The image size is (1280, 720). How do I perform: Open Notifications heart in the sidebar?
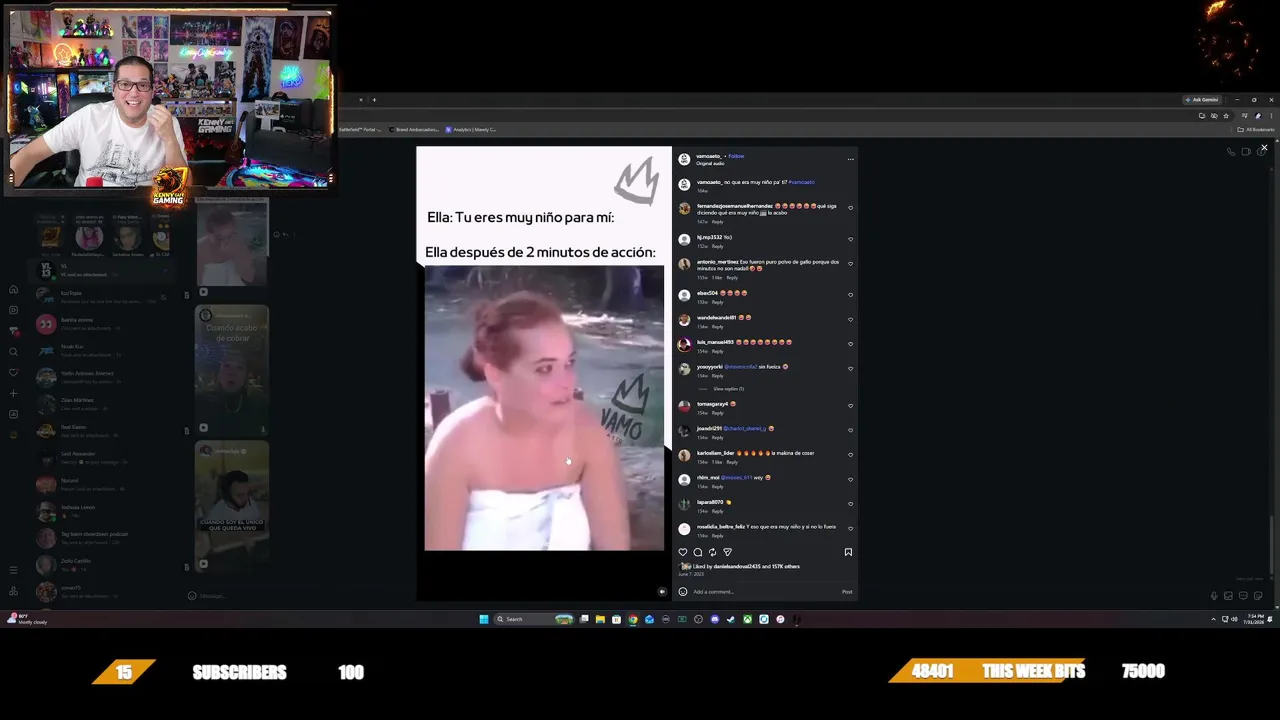pyautogui.click(x=13, y=372)
